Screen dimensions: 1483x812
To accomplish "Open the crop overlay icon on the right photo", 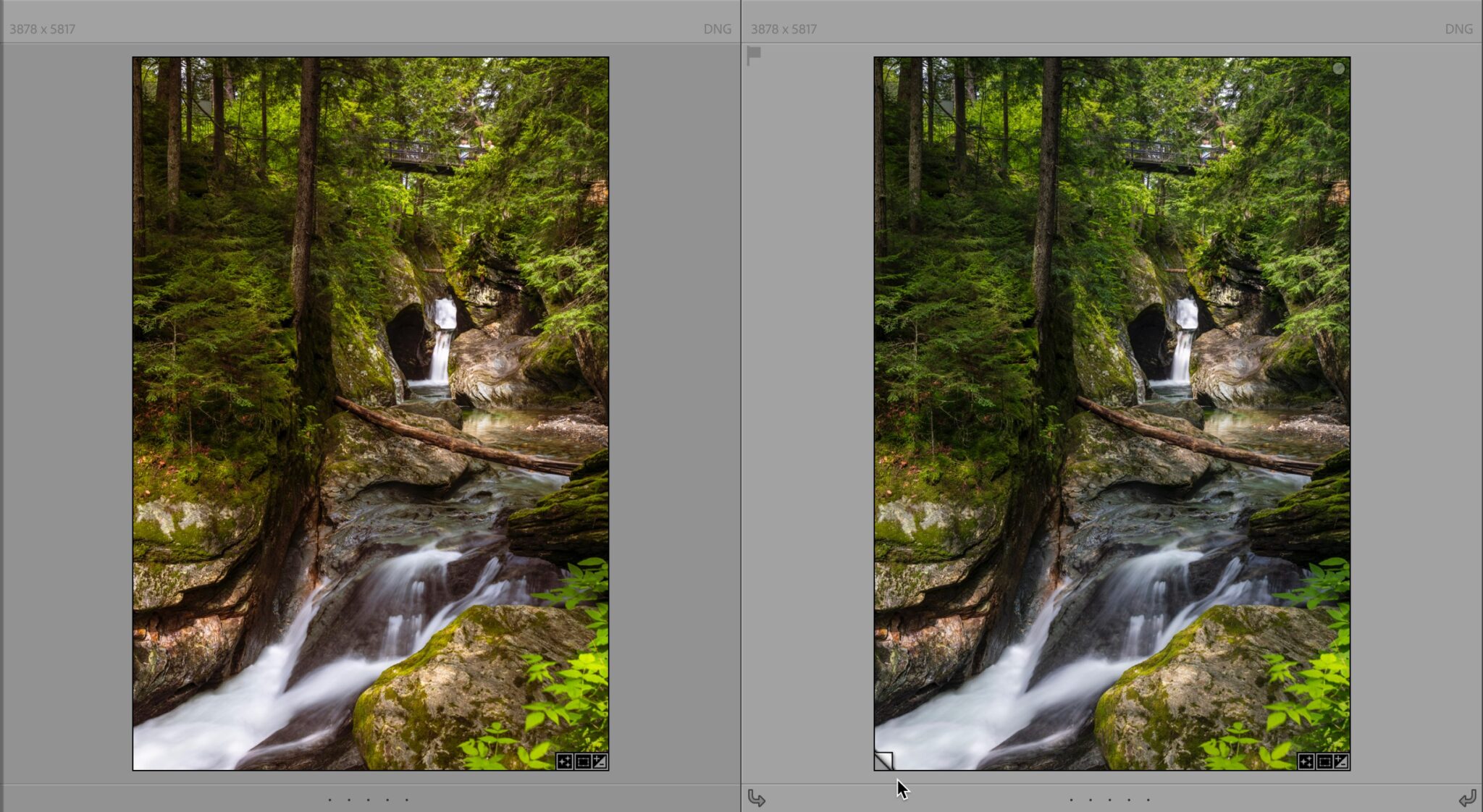I will [x=1324, y=761].
